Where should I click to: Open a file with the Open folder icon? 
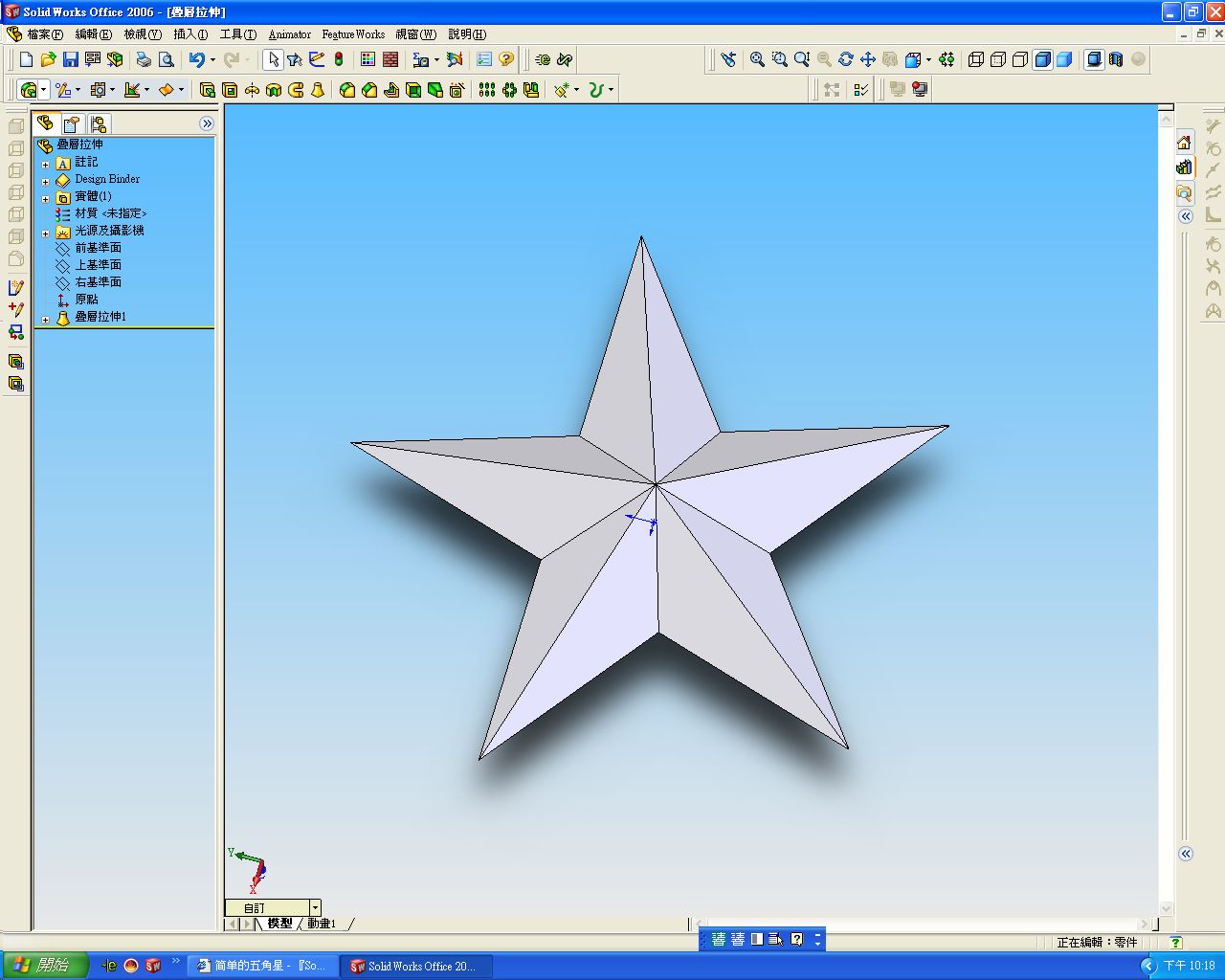click(48, 59)
